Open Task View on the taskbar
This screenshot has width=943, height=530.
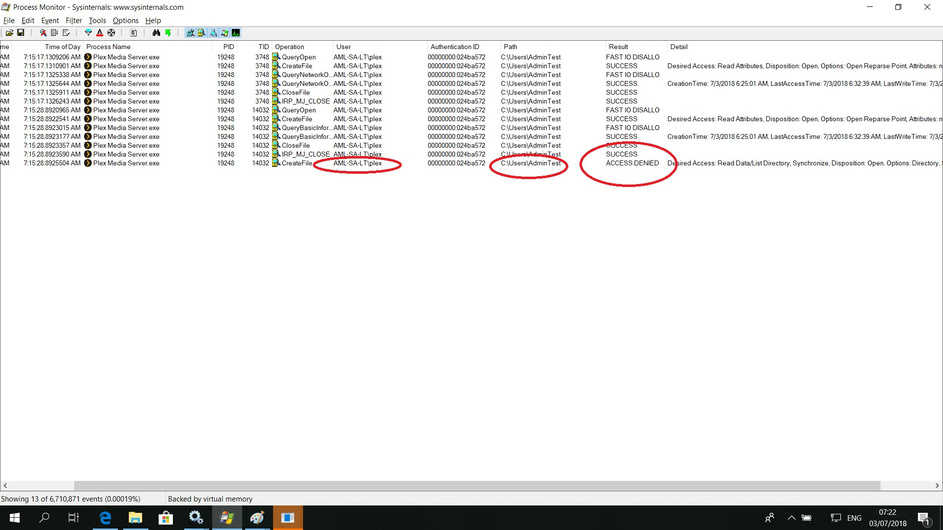(73, 517)
